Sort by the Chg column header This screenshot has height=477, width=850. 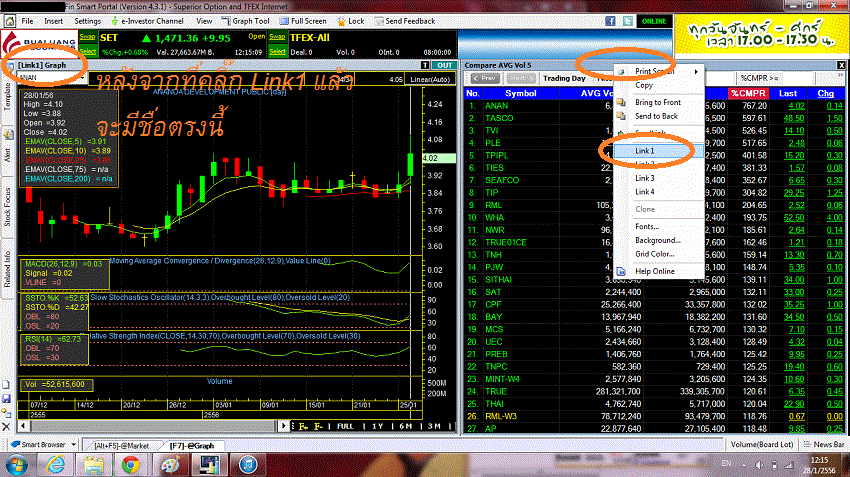click(826, 93)
